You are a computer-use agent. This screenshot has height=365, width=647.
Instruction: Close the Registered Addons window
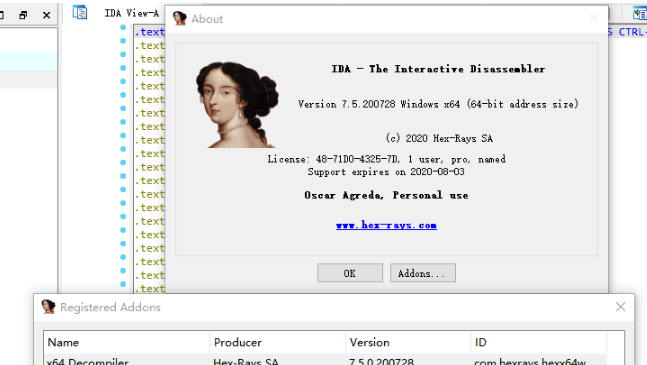point(620,307)
